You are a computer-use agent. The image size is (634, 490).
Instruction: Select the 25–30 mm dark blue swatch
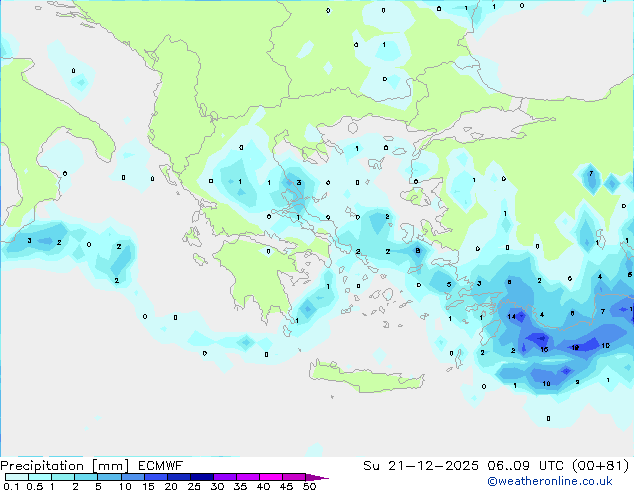coord(201,477)
